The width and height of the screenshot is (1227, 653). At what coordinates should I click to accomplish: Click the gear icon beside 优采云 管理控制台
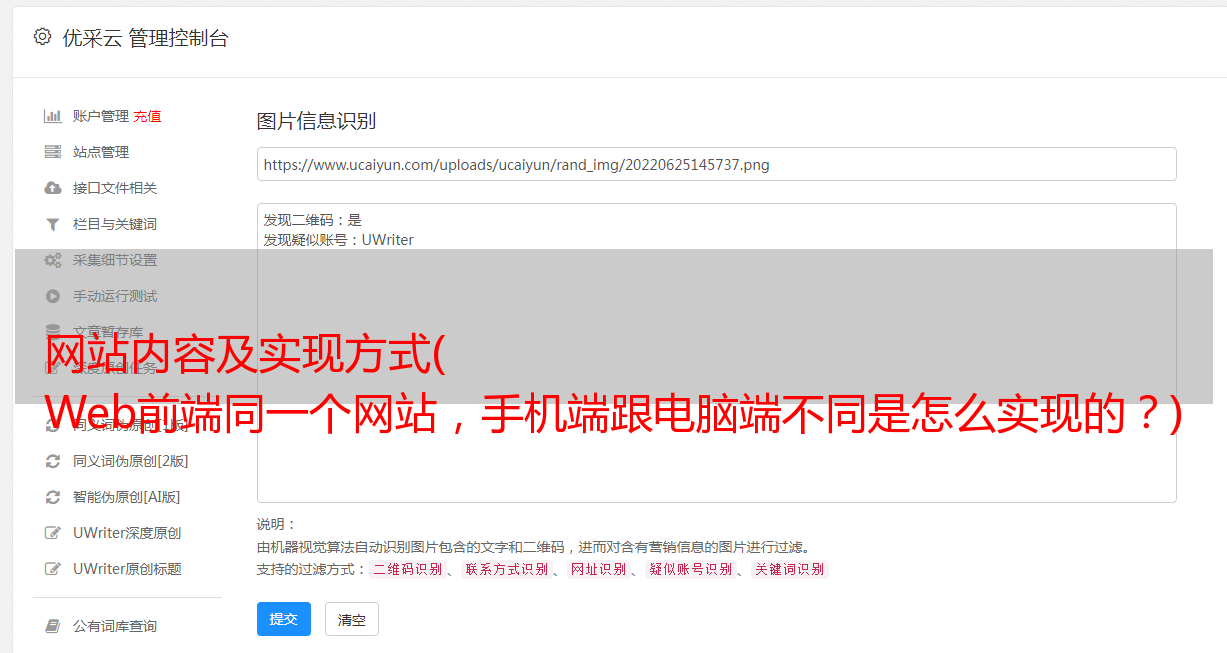(x=42, y=37)
